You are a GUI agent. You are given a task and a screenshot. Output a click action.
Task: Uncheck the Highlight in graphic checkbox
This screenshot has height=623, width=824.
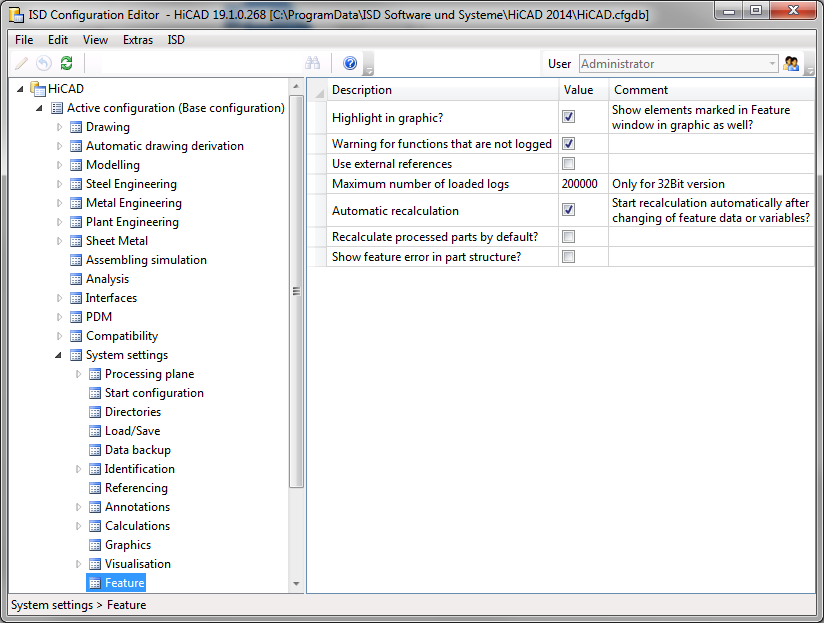568,117
